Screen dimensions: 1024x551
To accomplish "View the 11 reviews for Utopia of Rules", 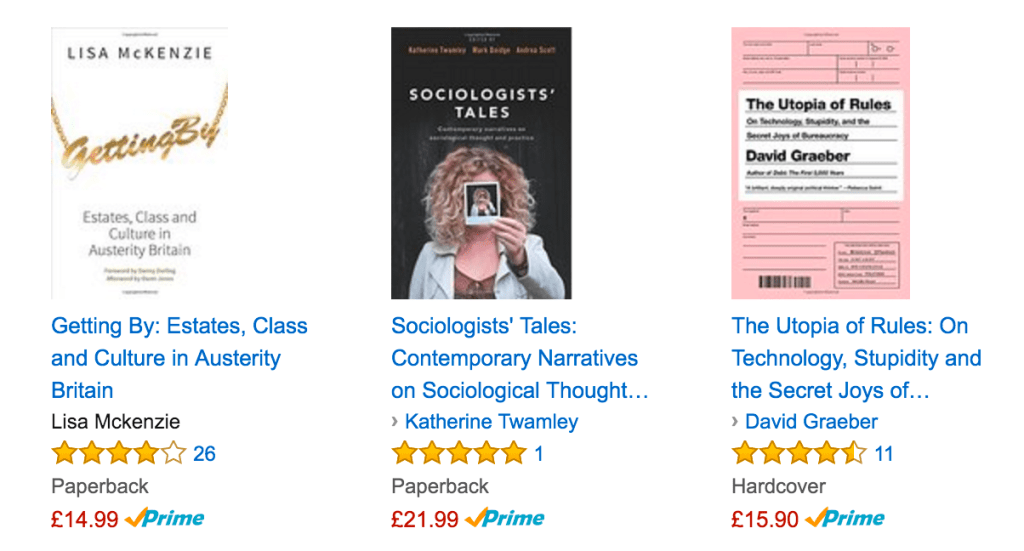I will click(884, 454).
